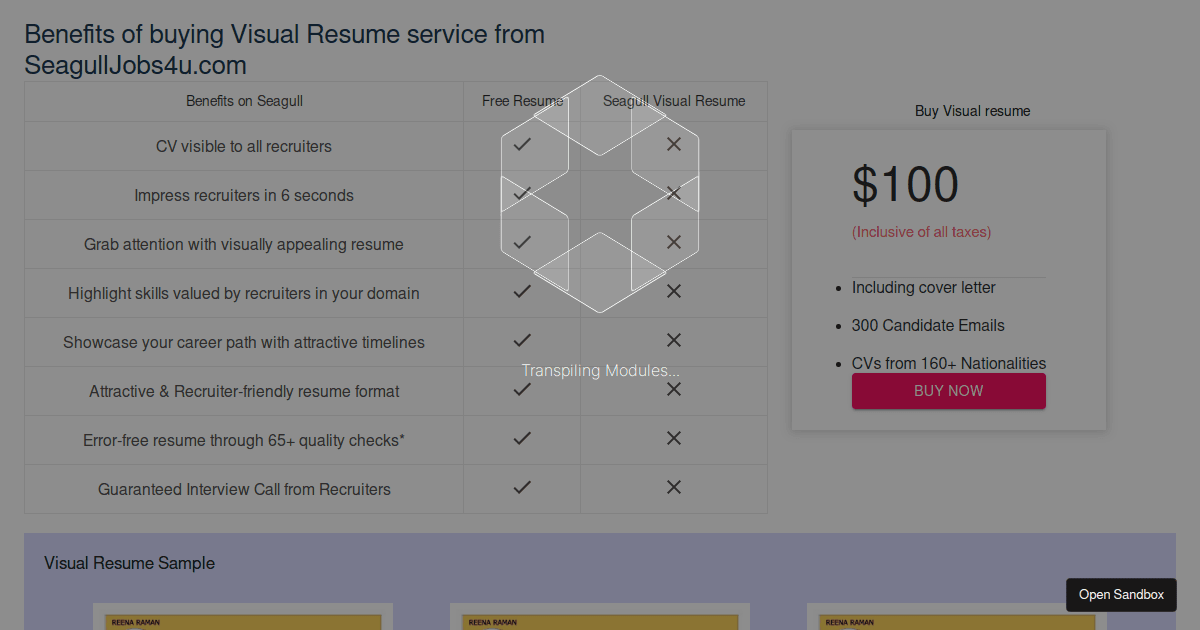Click cross icon in Guaranteed Interview Call row
This screenshot has height=630, width=1200.
(x=673, y=488)
